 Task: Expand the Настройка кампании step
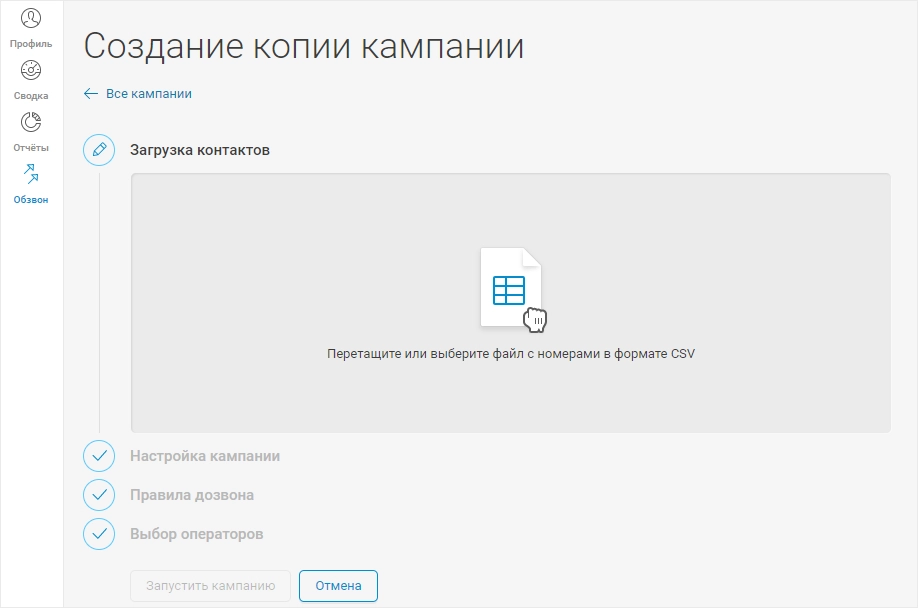(205, 456)
